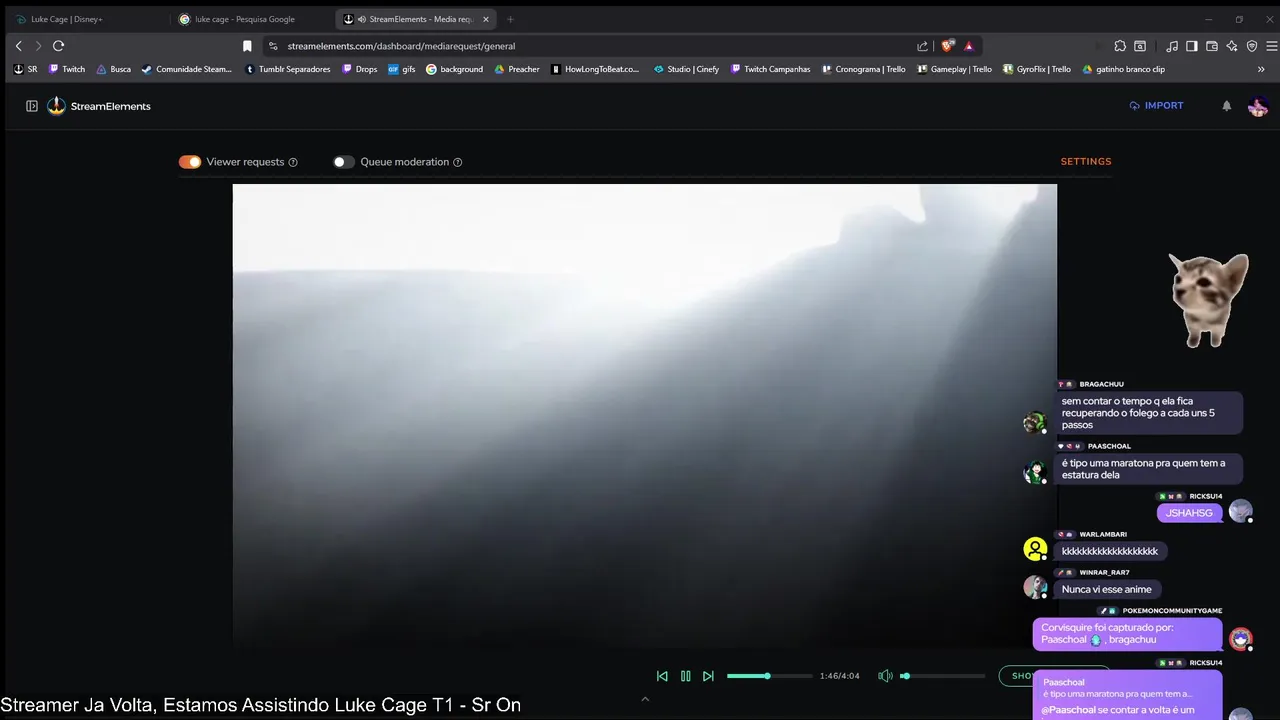Go forward in browser history

pos(38,46)
